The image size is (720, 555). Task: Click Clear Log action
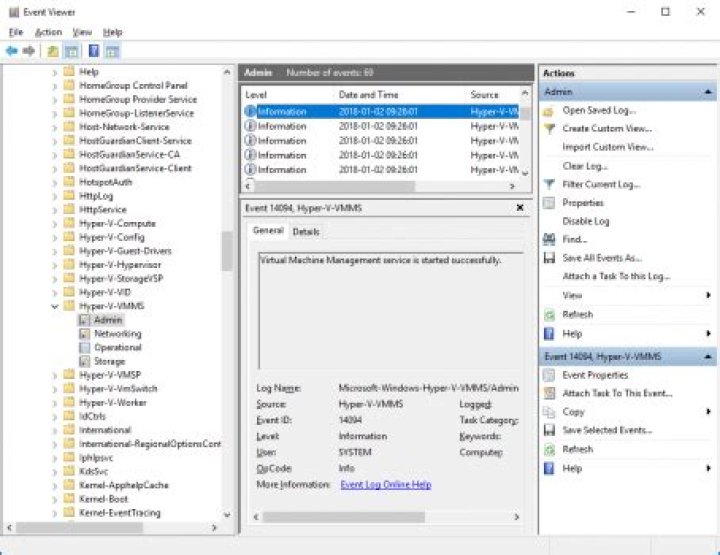(585, 166)
